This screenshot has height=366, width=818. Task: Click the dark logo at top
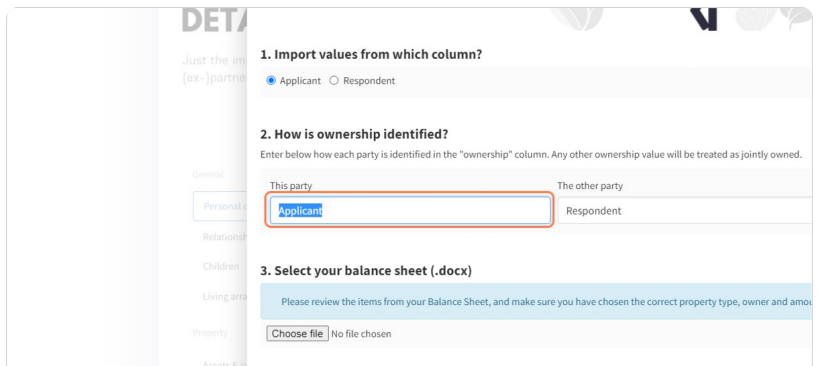pos(703,19)
